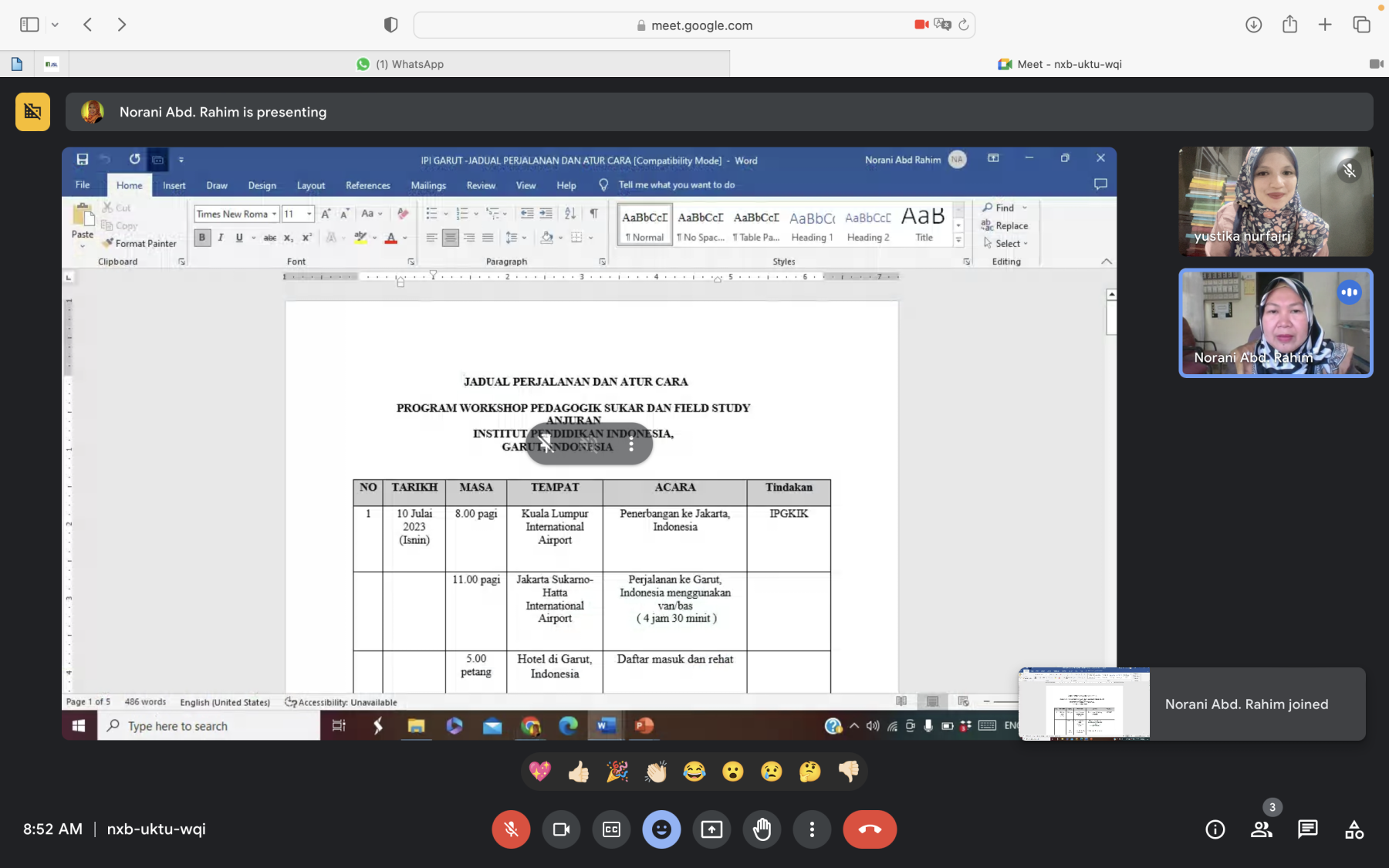Unmute microphone in Meet call
Image resolution: width=1389 pixels, height=868 pixels.
(x=511, y=829)
